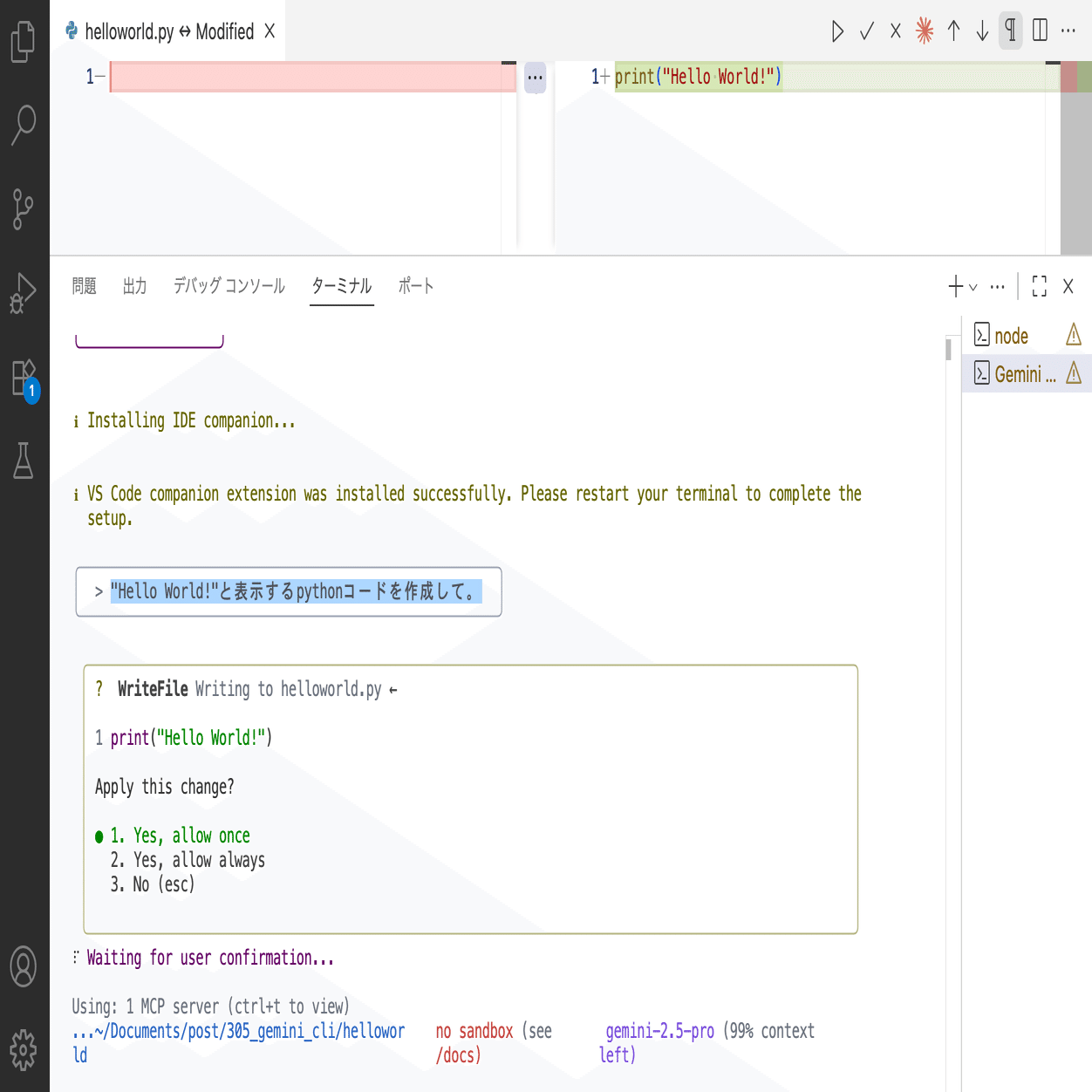Image resolution: width=1092 pixels, height=1092 pixels.
Task: Run the Python file with play icon
Action: click(x=837, y=31)
